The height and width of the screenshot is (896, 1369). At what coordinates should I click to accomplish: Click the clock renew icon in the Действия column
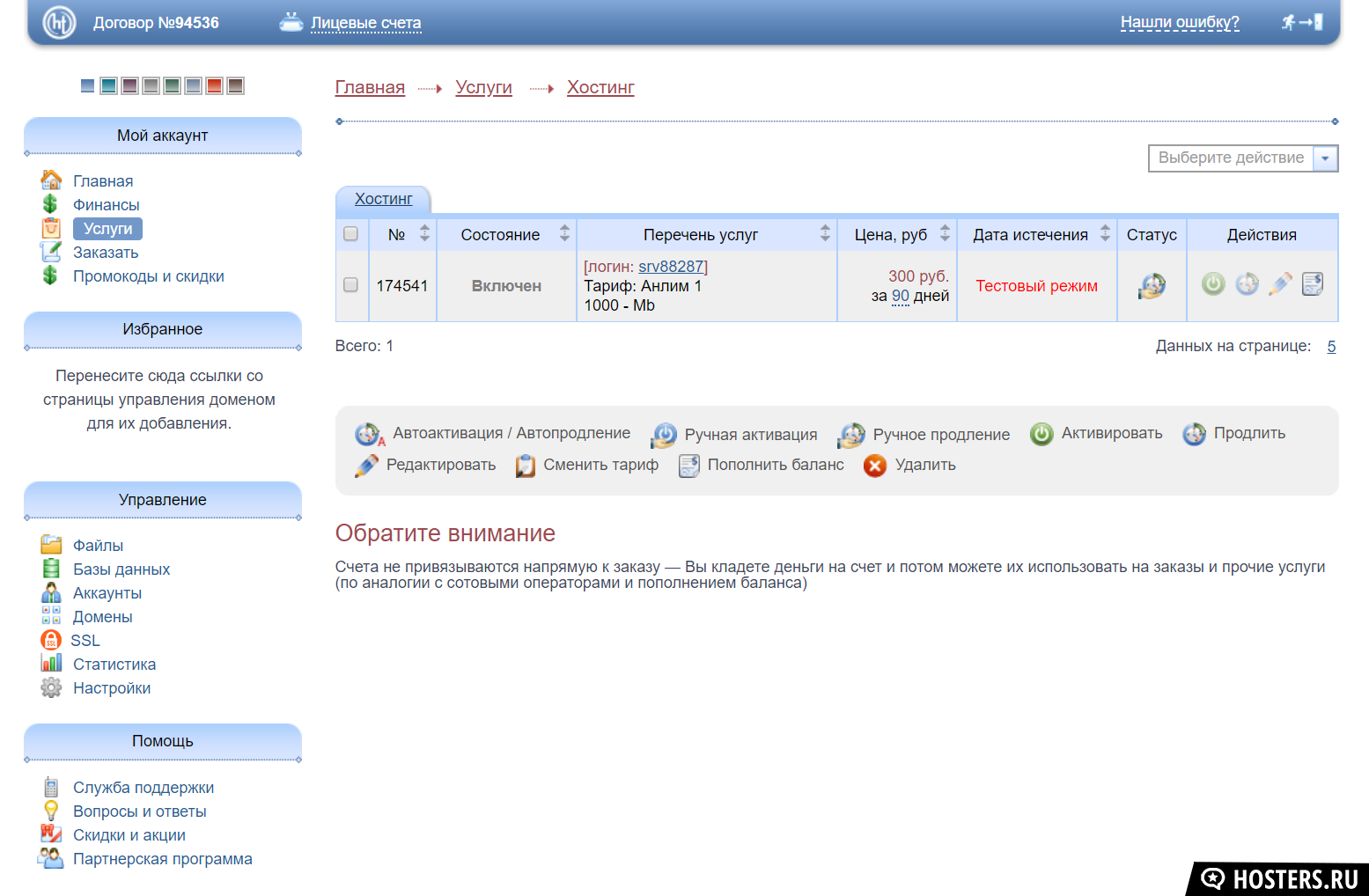[1247, 284]
